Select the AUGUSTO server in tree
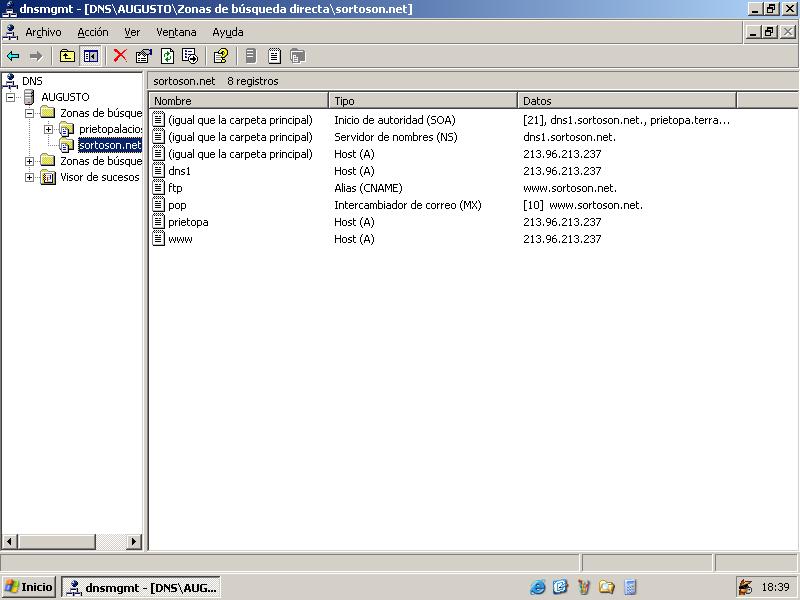The height and width of the screenshot is (600, 800). pos(65,97)
